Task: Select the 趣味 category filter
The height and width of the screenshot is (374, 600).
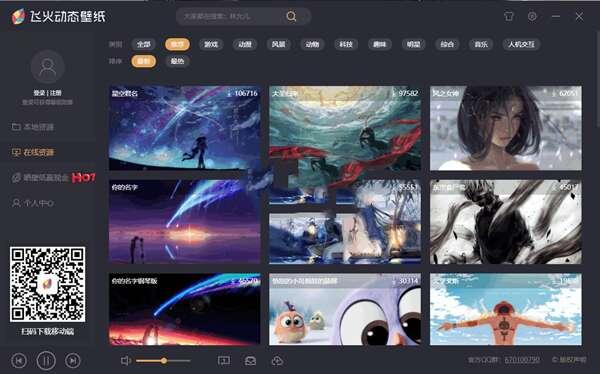Action: (379, 44)
